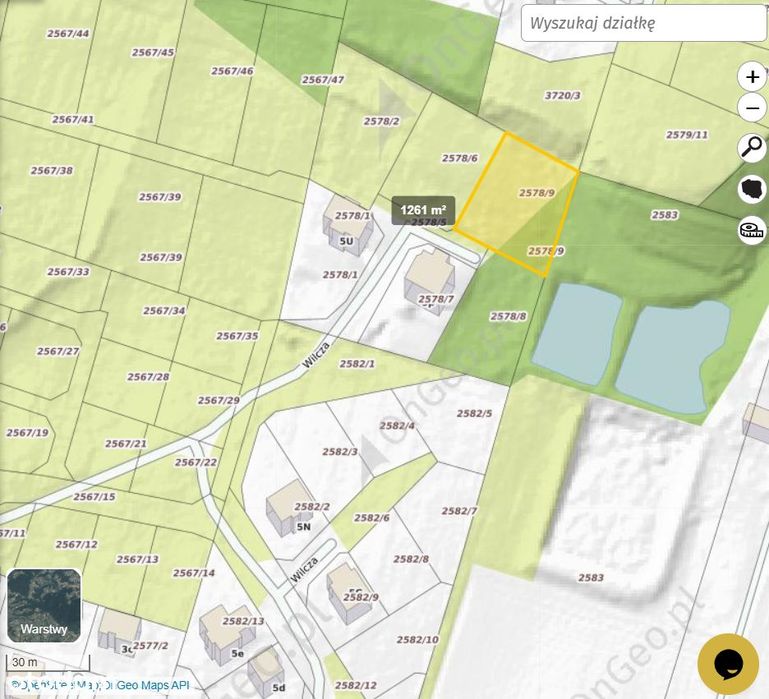This screenshot has width=769, height=699.
Task: Select parcel 2582/1 near Wilcza street
Action: tap(357, 363)
